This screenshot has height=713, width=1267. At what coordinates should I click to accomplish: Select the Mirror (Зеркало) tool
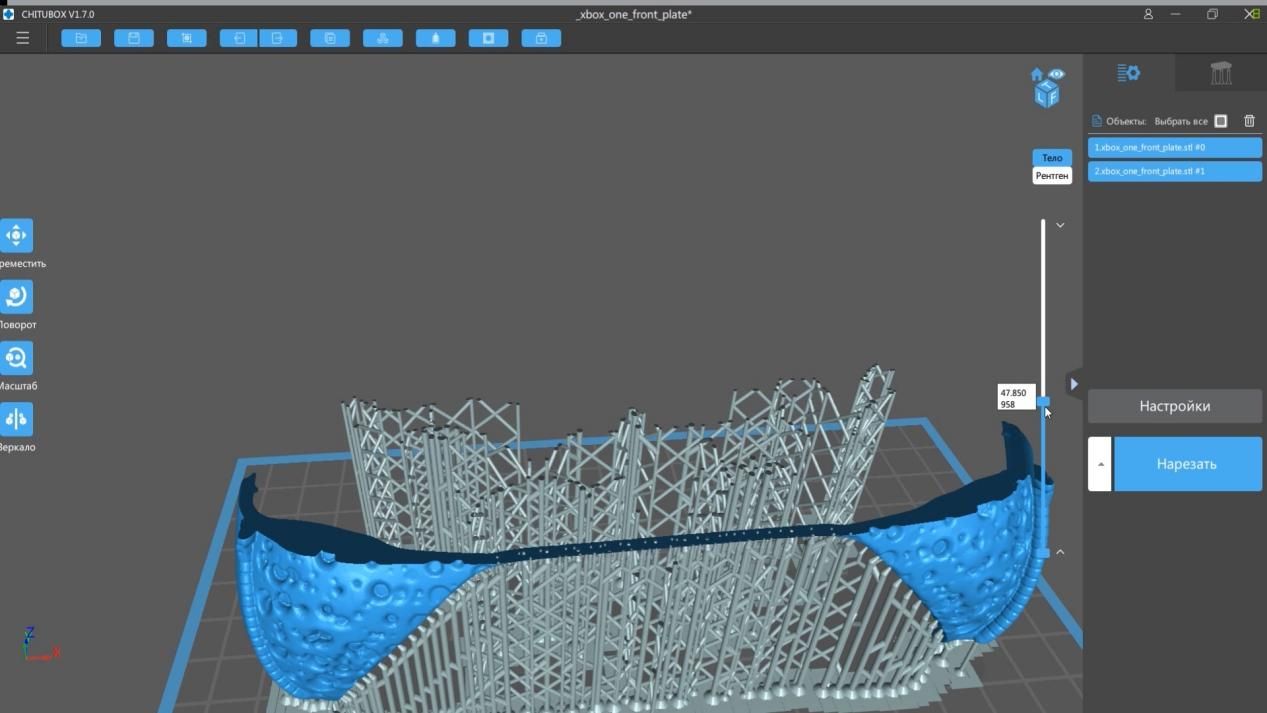16,419
